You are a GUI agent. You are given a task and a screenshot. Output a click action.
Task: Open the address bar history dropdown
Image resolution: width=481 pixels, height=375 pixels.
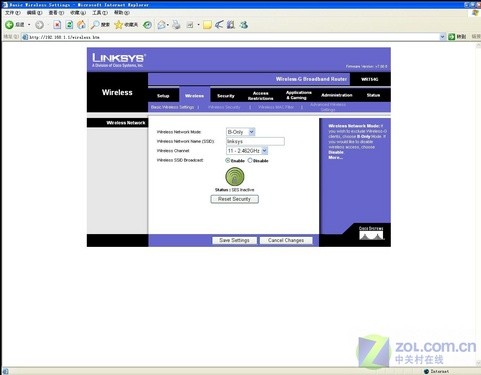click(x=442, y=37)
